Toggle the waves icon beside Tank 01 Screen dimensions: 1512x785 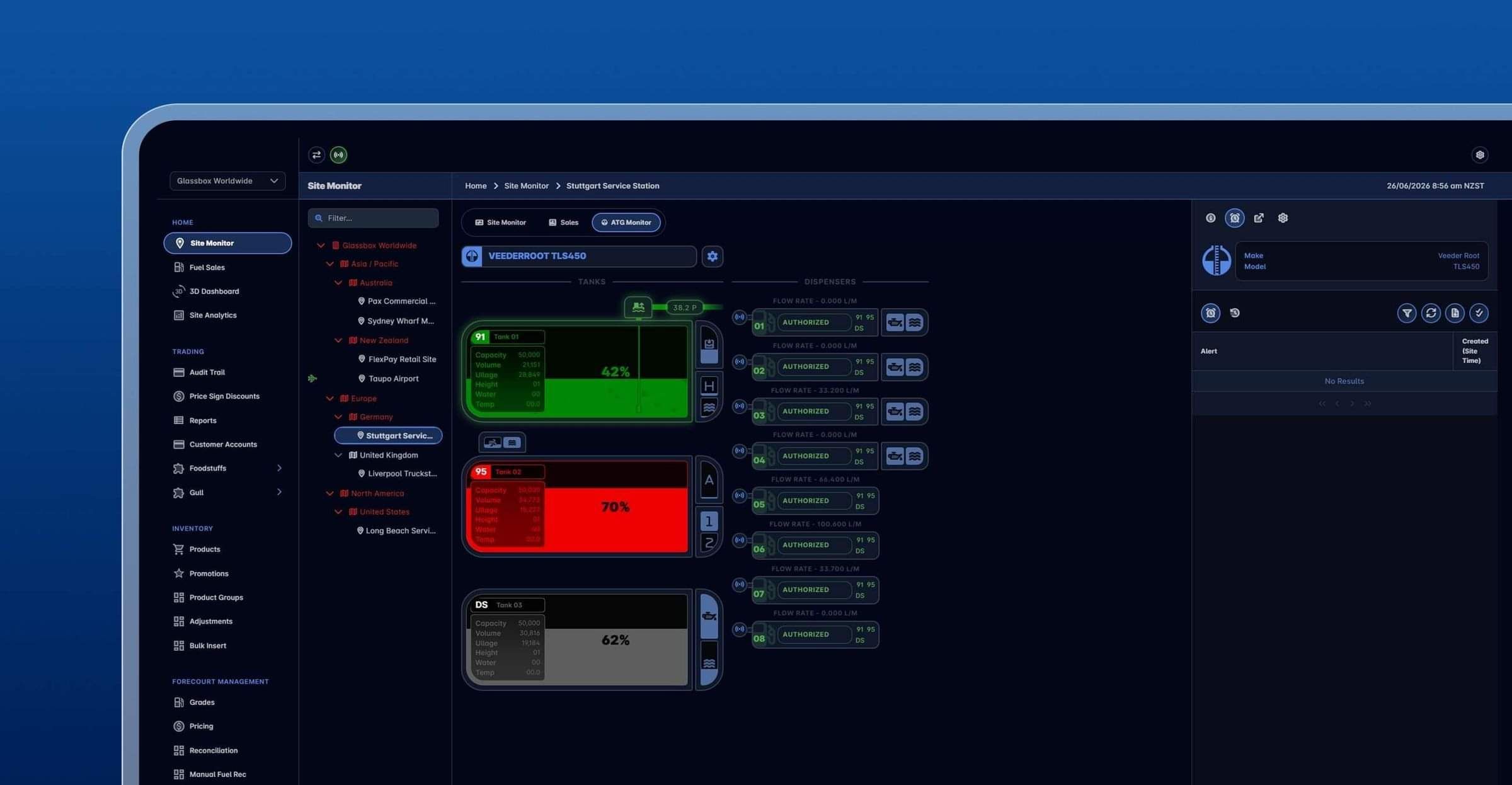[x=709, y=408]
